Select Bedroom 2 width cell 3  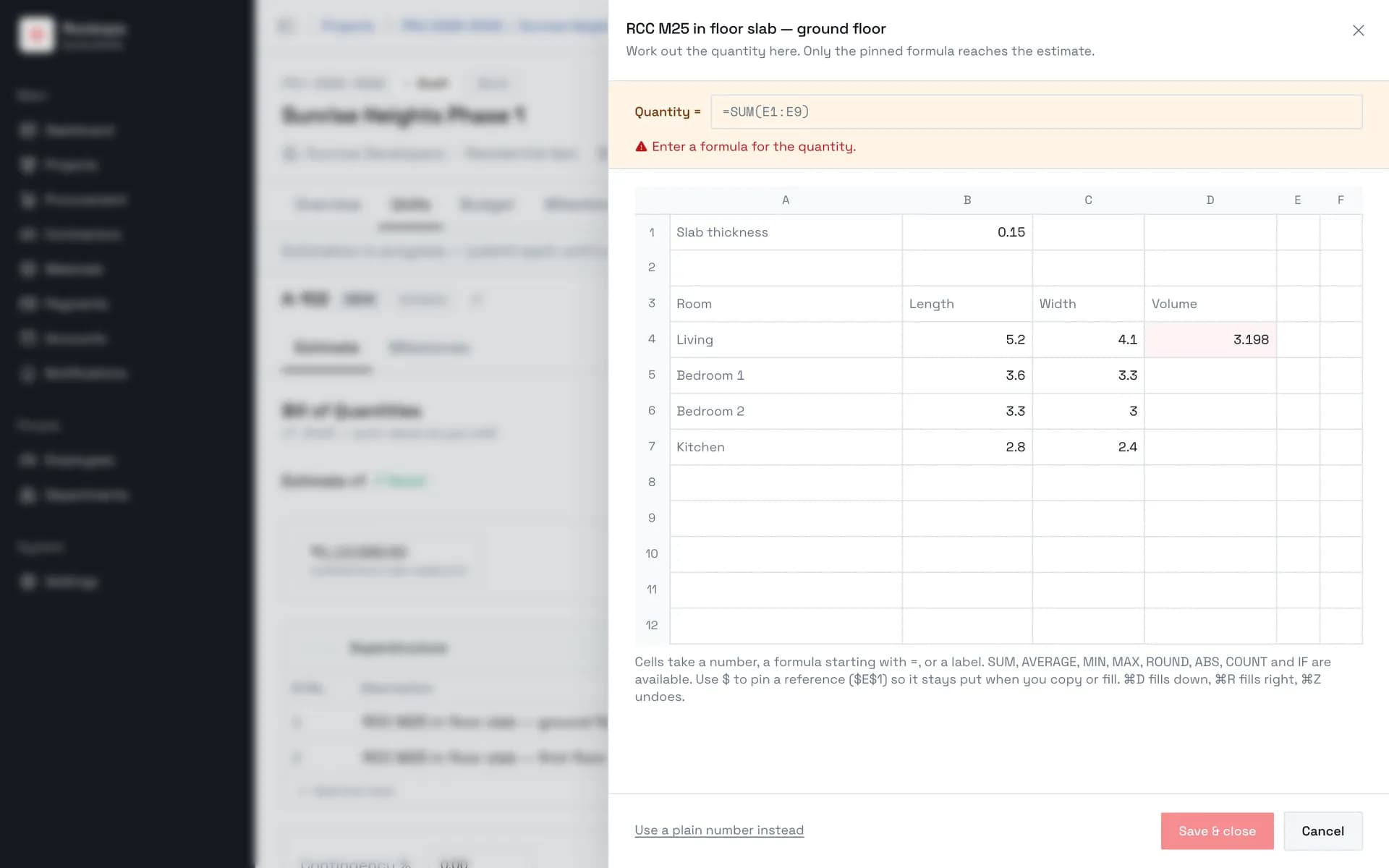(1088, 411)
